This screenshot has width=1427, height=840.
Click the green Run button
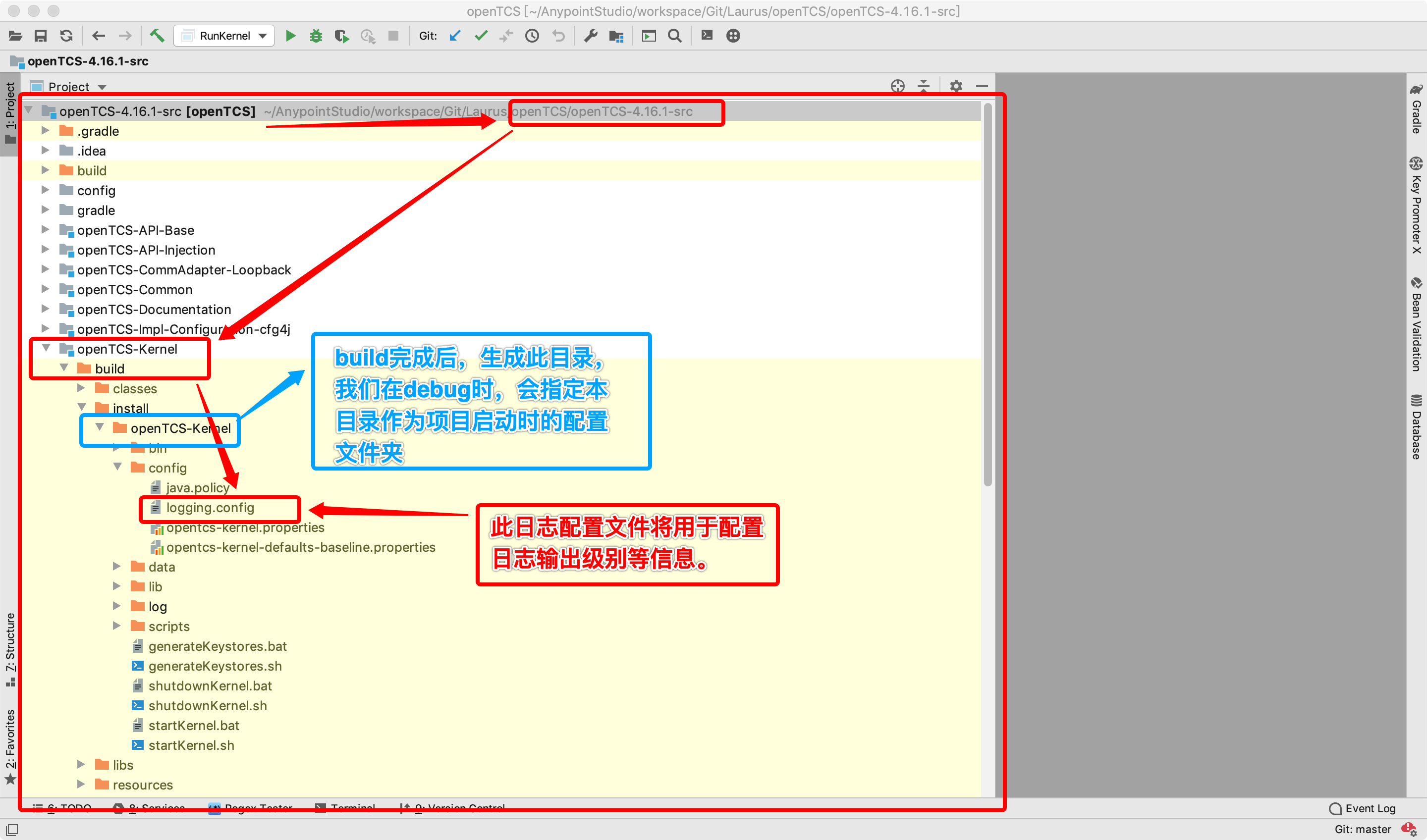point(290,36)
